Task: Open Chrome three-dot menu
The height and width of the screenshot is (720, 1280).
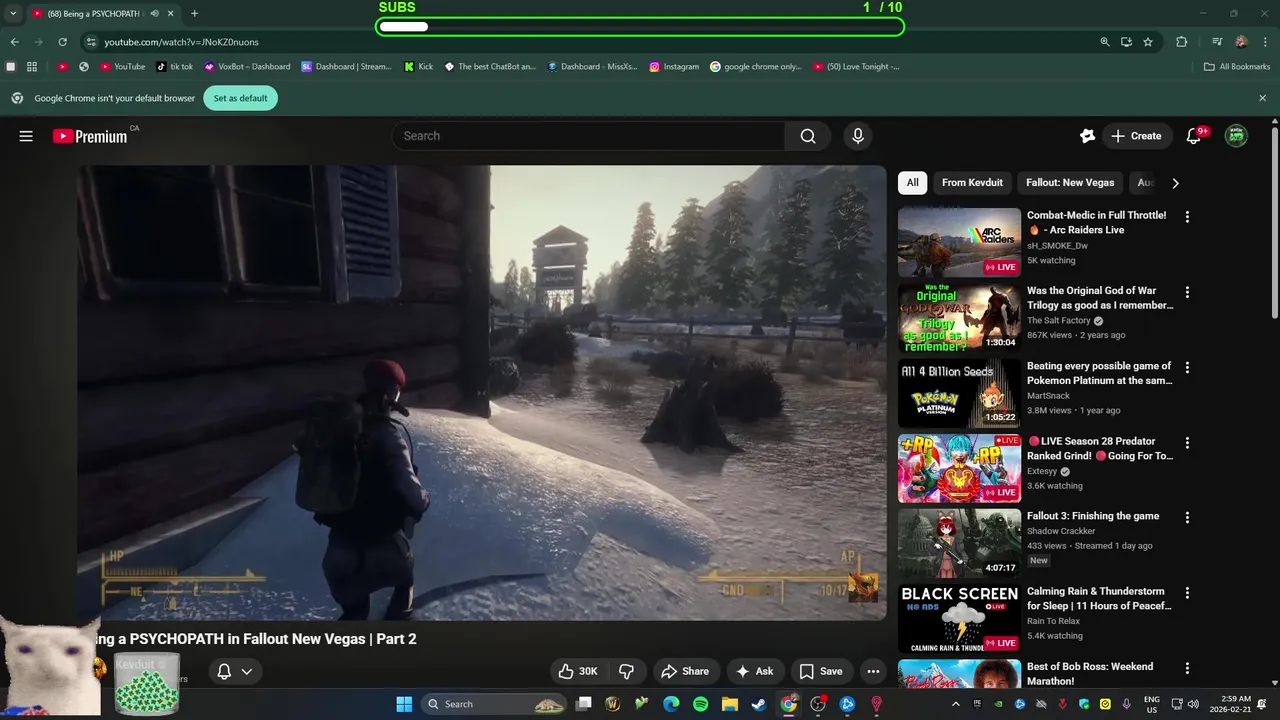Action: pyautogui.click(x=1263, y=42)
